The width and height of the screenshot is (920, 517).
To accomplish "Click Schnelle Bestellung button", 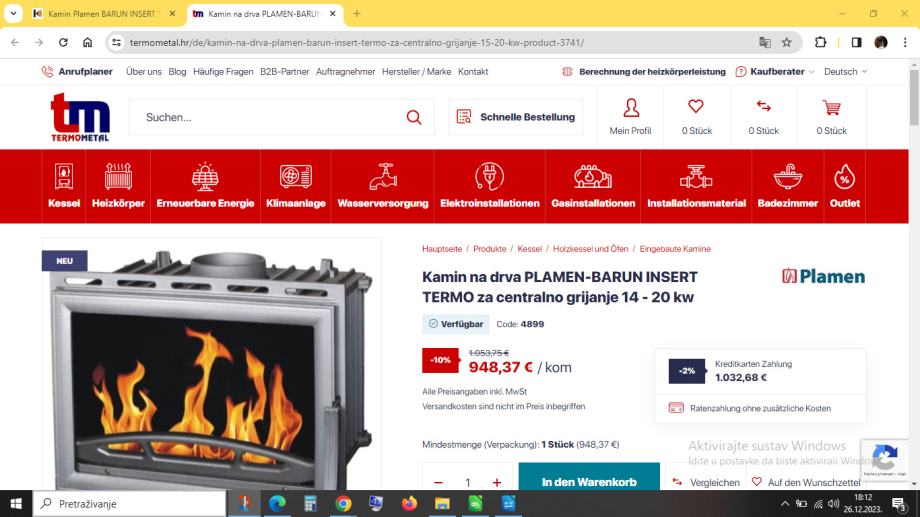I will tap(516, 117).
